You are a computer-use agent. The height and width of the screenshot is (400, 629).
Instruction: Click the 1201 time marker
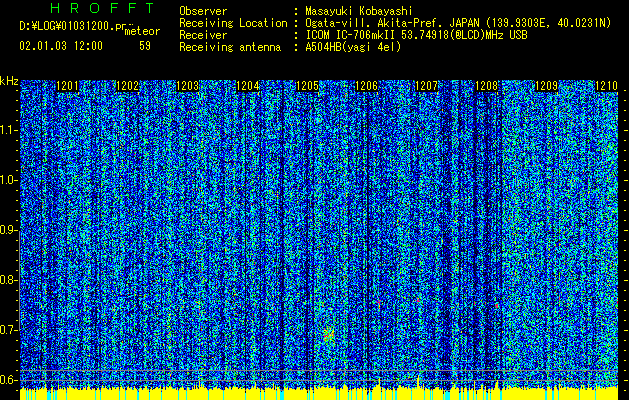[67, 86]
